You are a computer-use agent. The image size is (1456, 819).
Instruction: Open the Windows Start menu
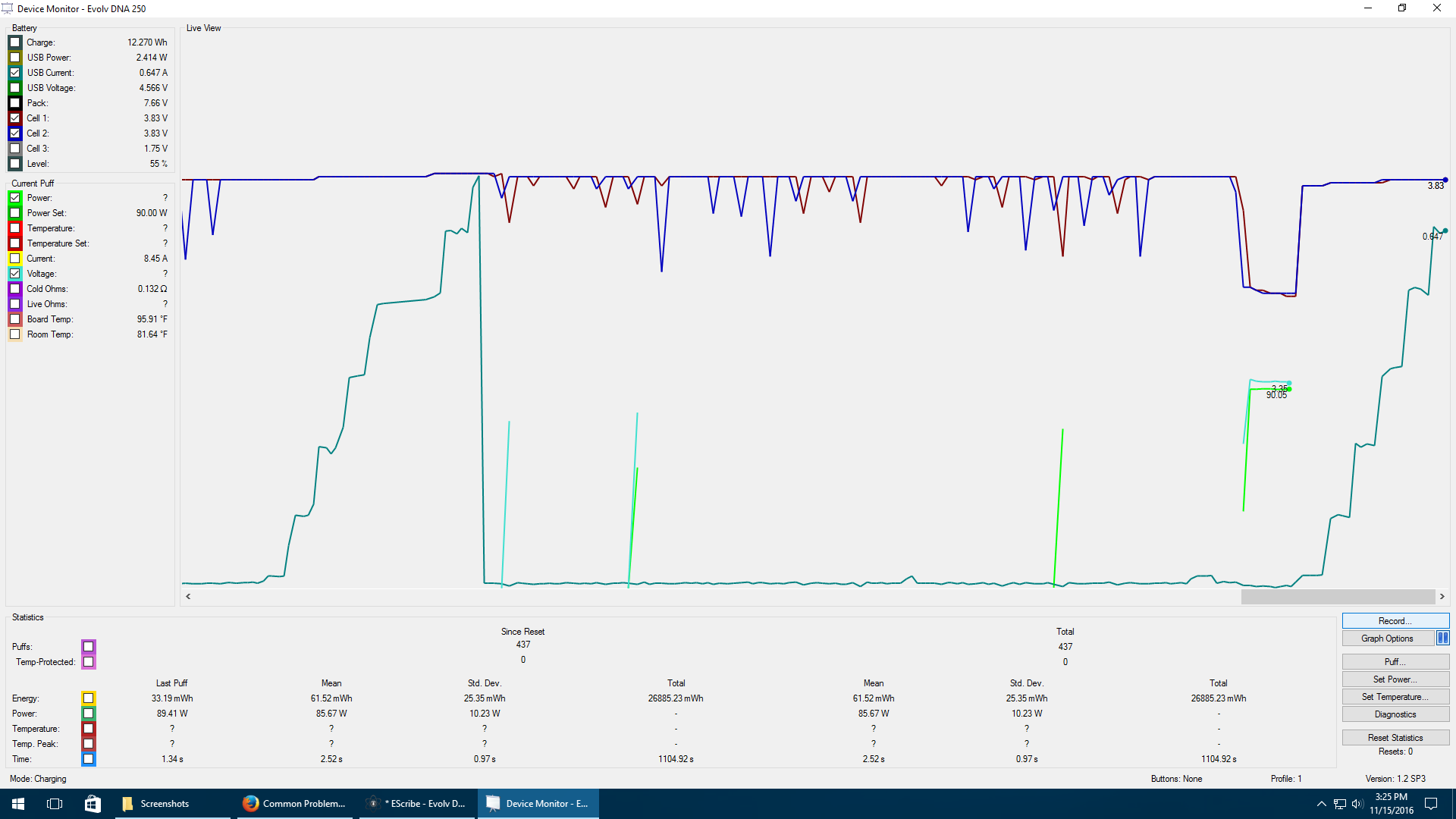[x=18, y=804]
